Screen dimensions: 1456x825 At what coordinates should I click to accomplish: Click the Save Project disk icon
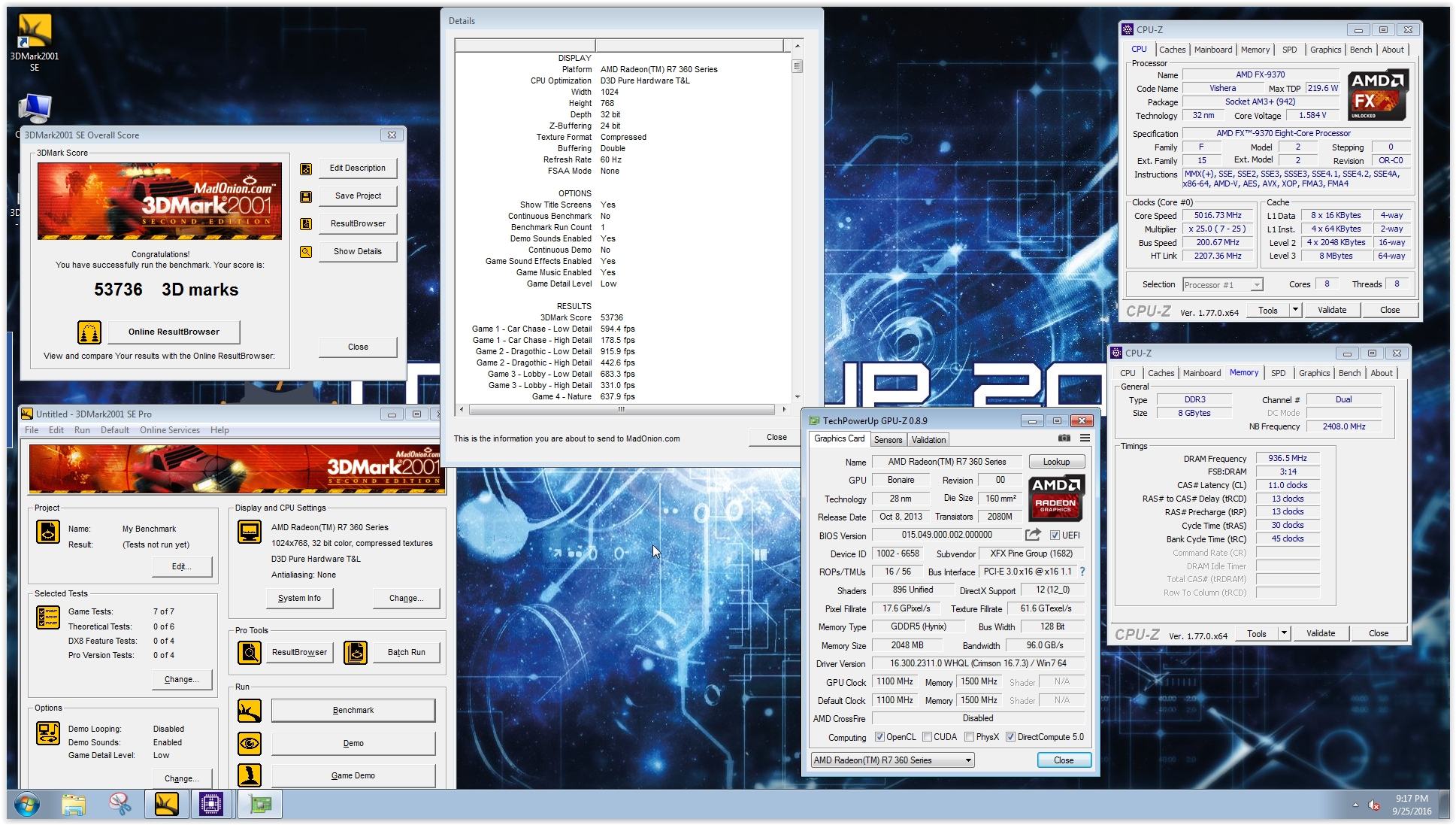pos(306,196)
